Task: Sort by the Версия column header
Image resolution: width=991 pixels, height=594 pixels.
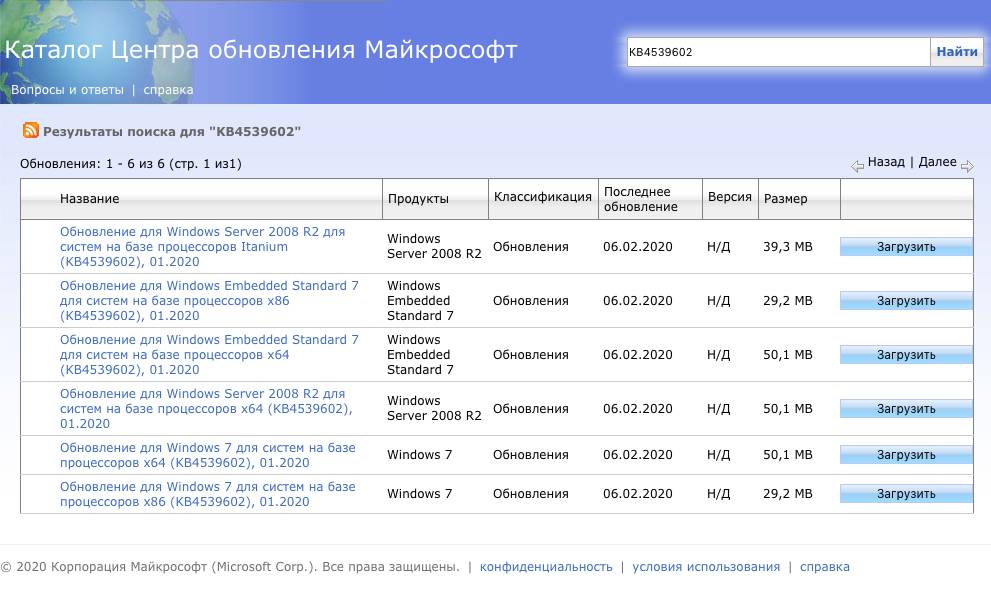Action: point(730,197)
